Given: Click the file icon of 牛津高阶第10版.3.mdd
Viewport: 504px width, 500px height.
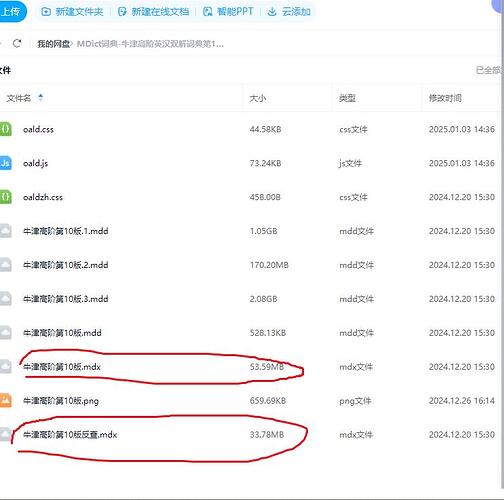Looking at the screenshot, I should pos(5,299).
